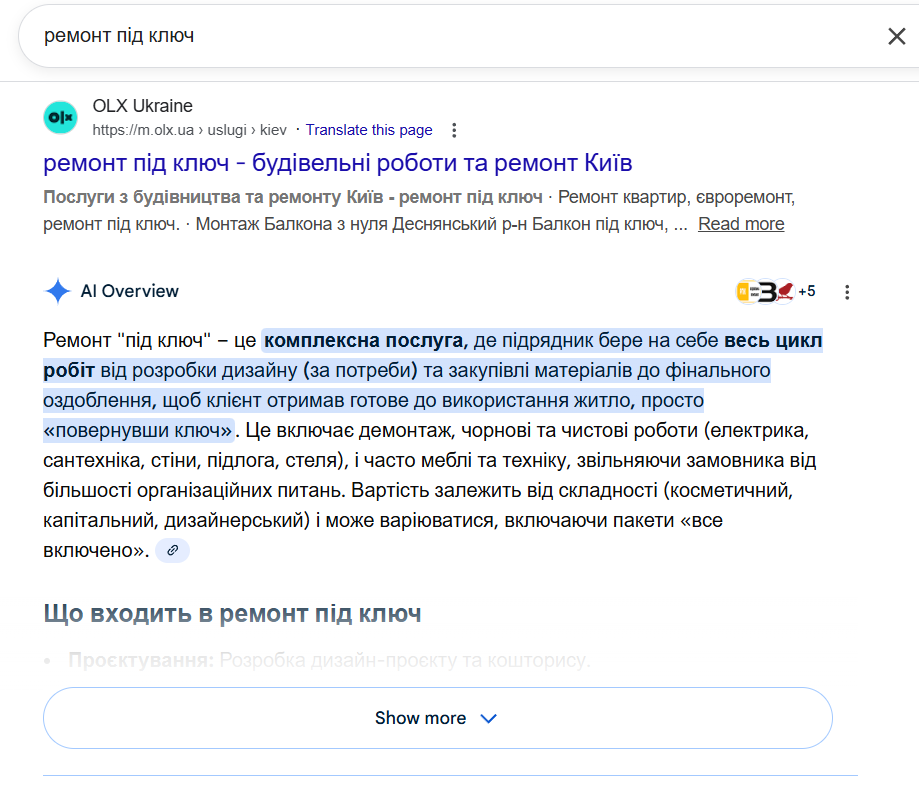Click the link chain icon after the AI summary
Viewport: 919px width, 791px height.
point(171,551)
